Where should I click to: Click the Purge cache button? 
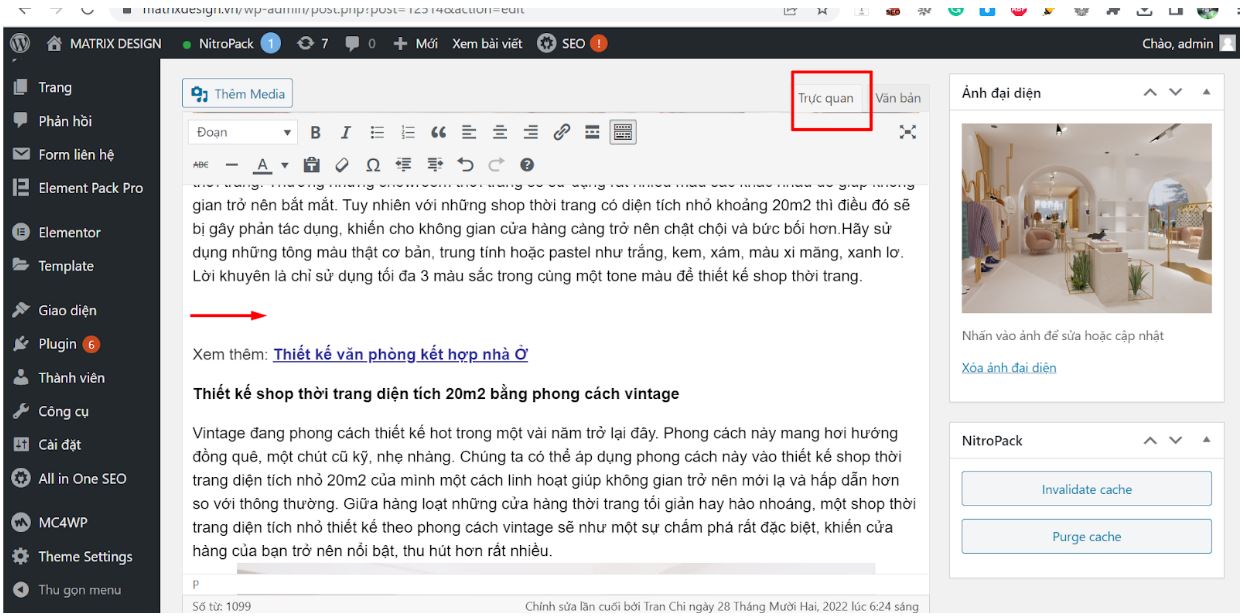[1086, 537]
